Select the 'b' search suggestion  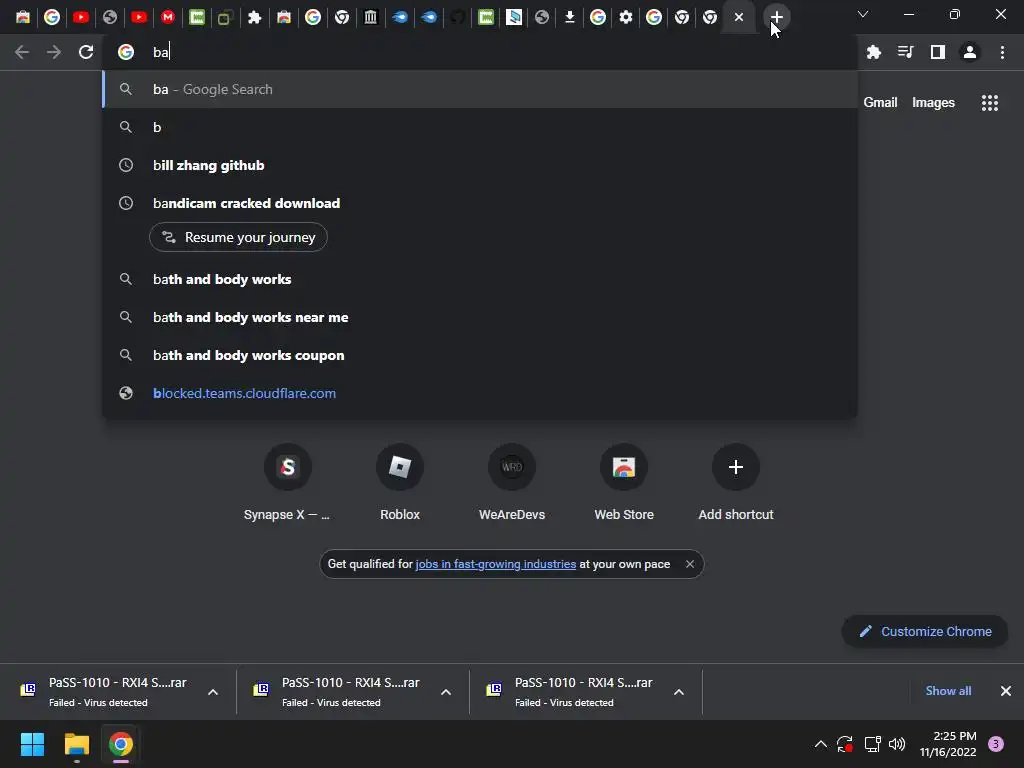tap(480, 127)
